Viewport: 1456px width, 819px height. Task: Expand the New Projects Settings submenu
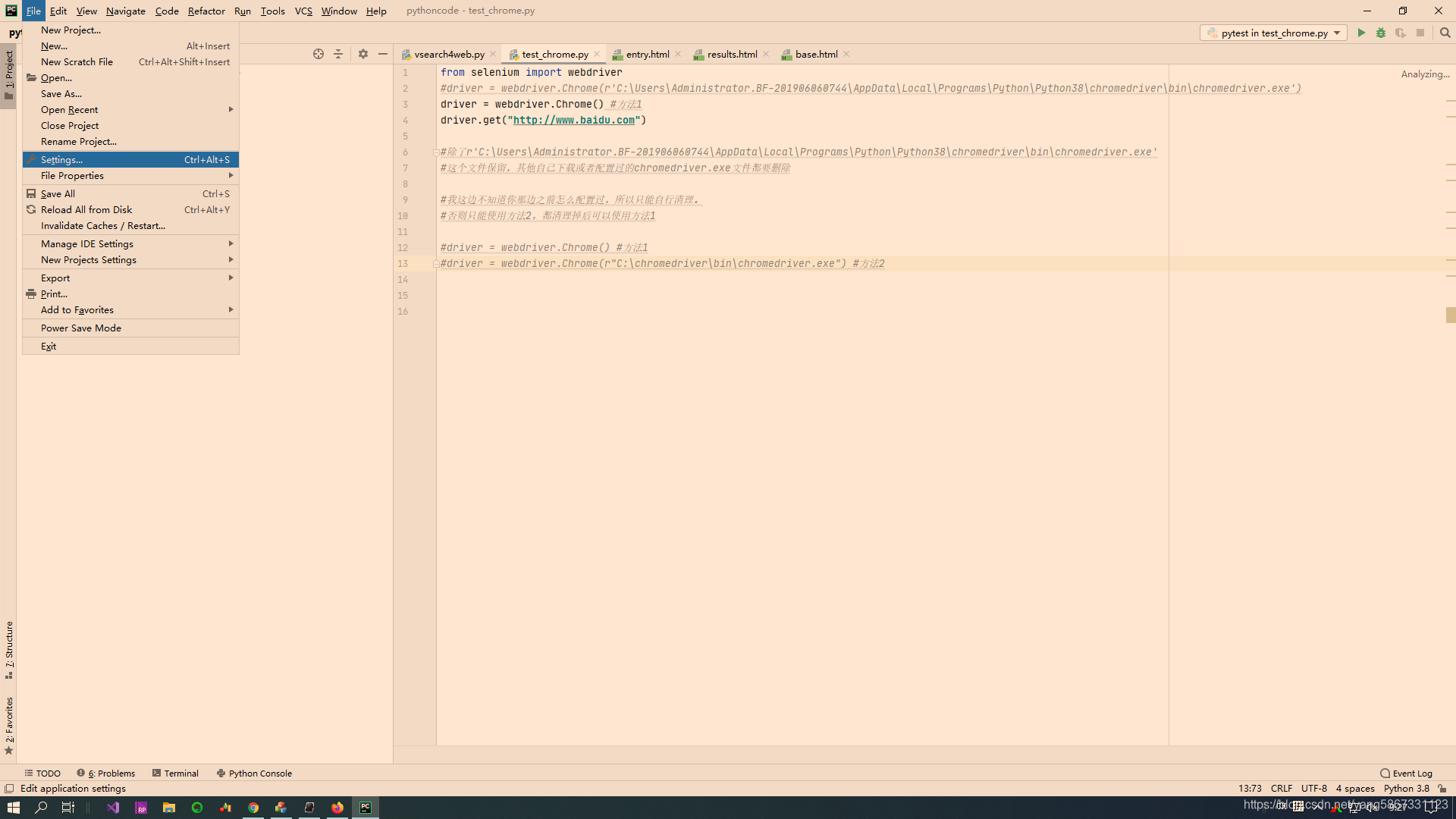coord(130,260)
